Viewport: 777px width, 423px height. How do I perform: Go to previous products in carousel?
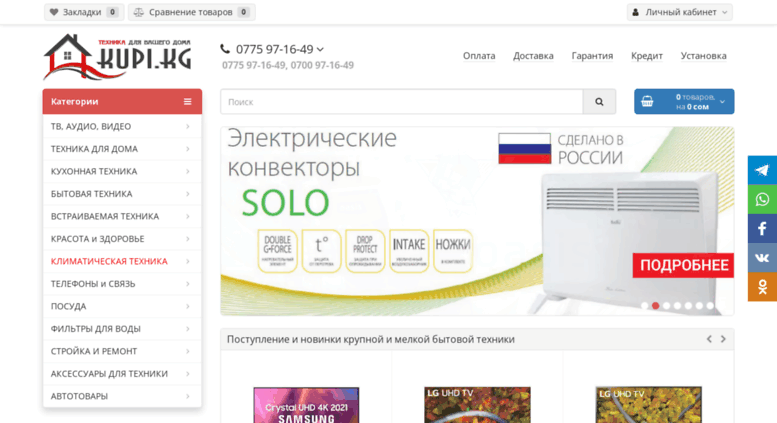709,339
